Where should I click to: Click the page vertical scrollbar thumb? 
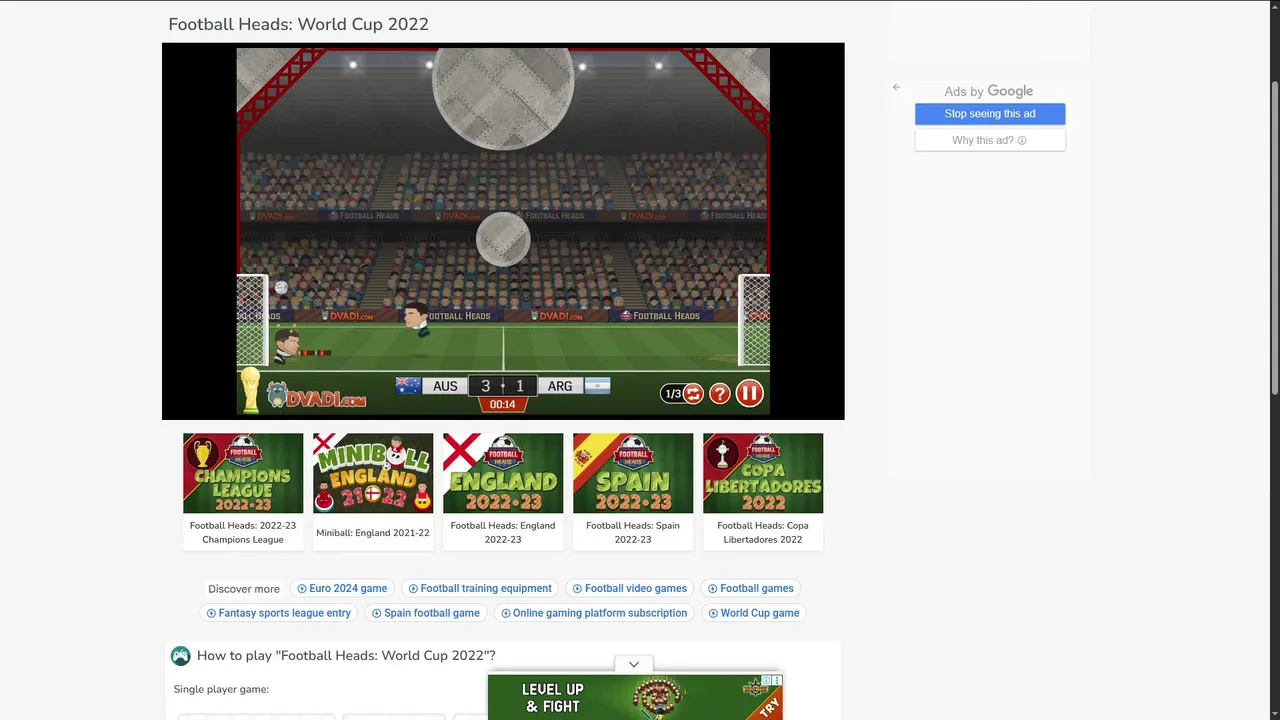pos(1274,236)
